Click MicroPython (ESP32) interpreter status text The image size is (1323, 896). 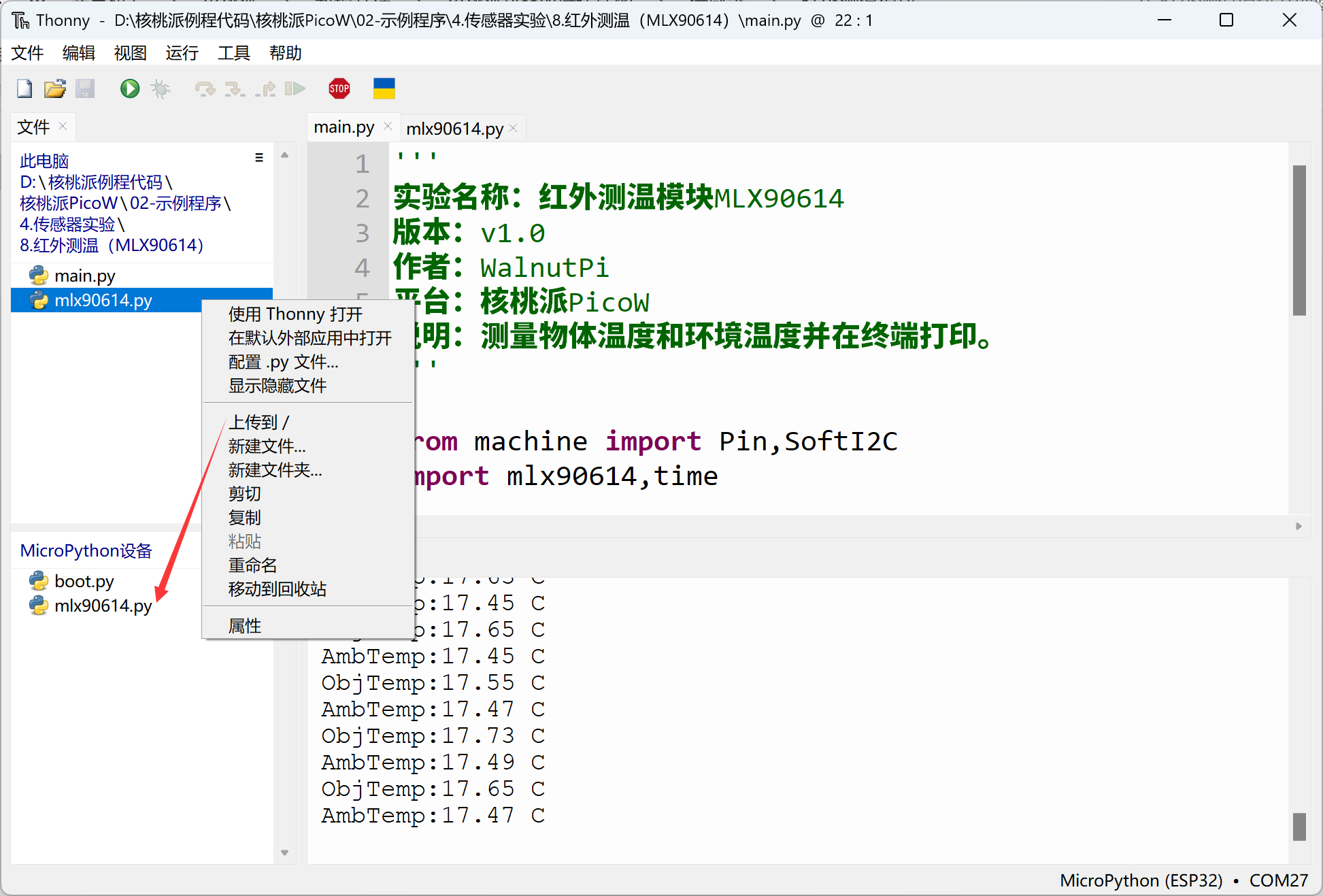point(1141,880)
